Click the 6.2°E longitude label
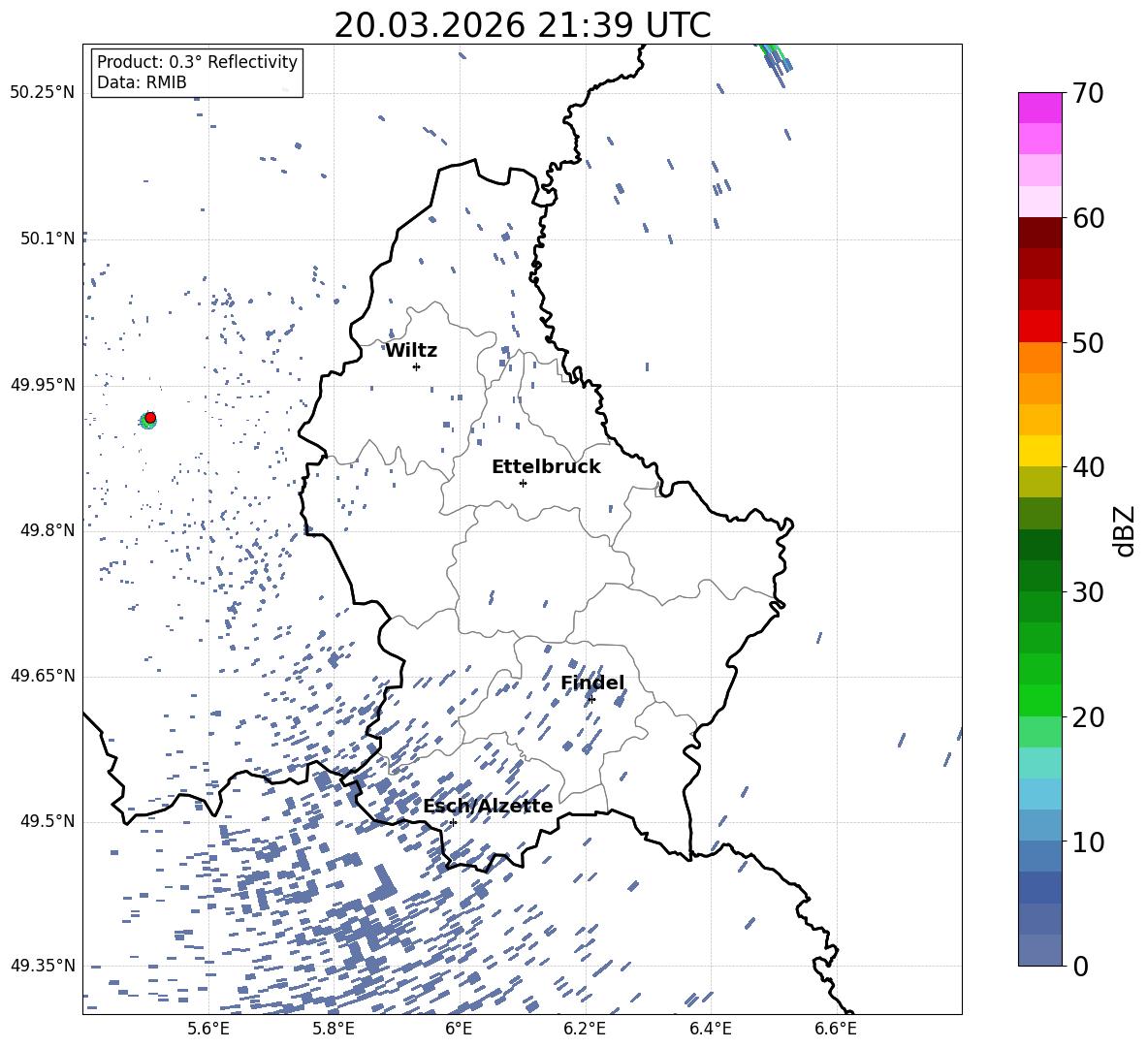 coord(585,1029)
